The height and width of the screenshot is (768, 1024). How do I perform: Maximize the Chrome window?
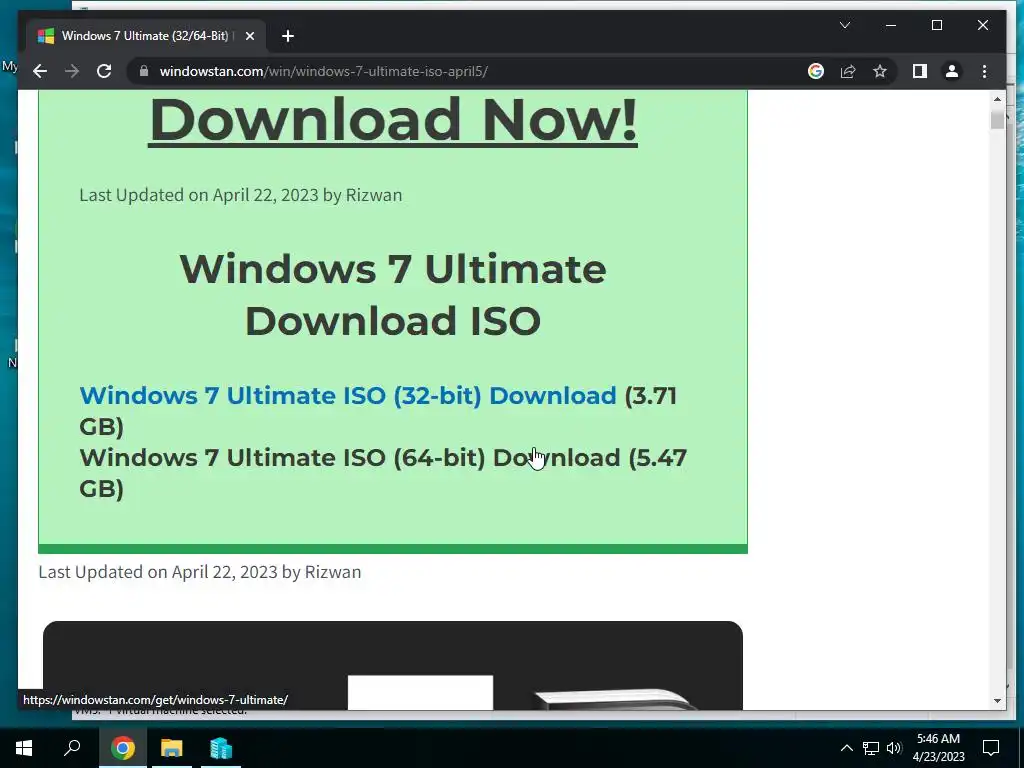936,25
